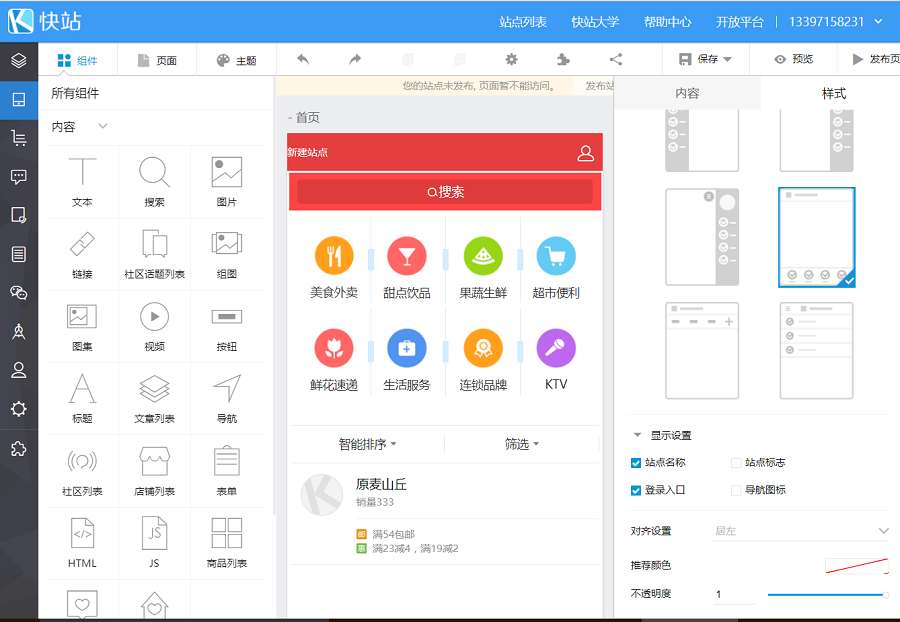Open the user icon in left sidebar
900x622 pixels.
point(19,370)
